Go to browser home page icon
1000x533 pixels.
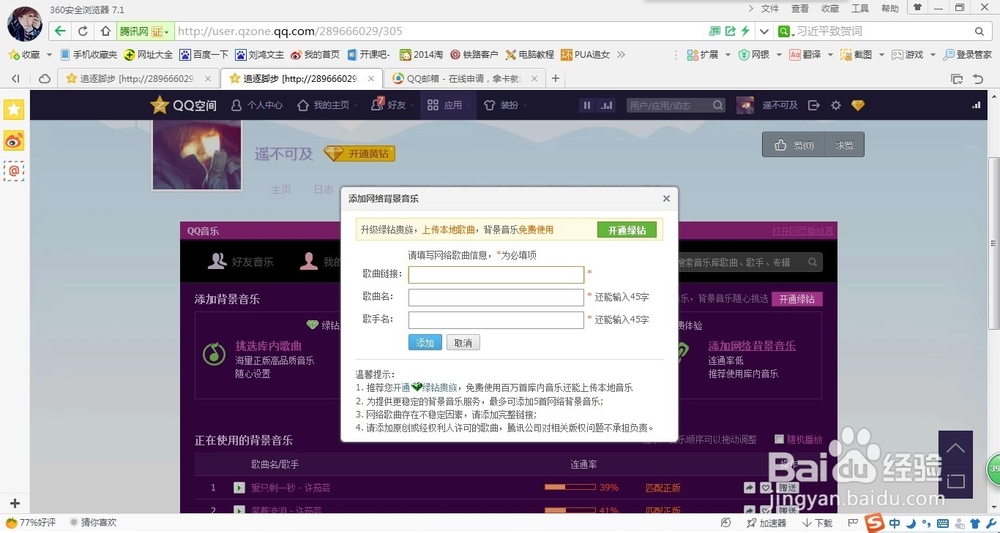[105, 31]
